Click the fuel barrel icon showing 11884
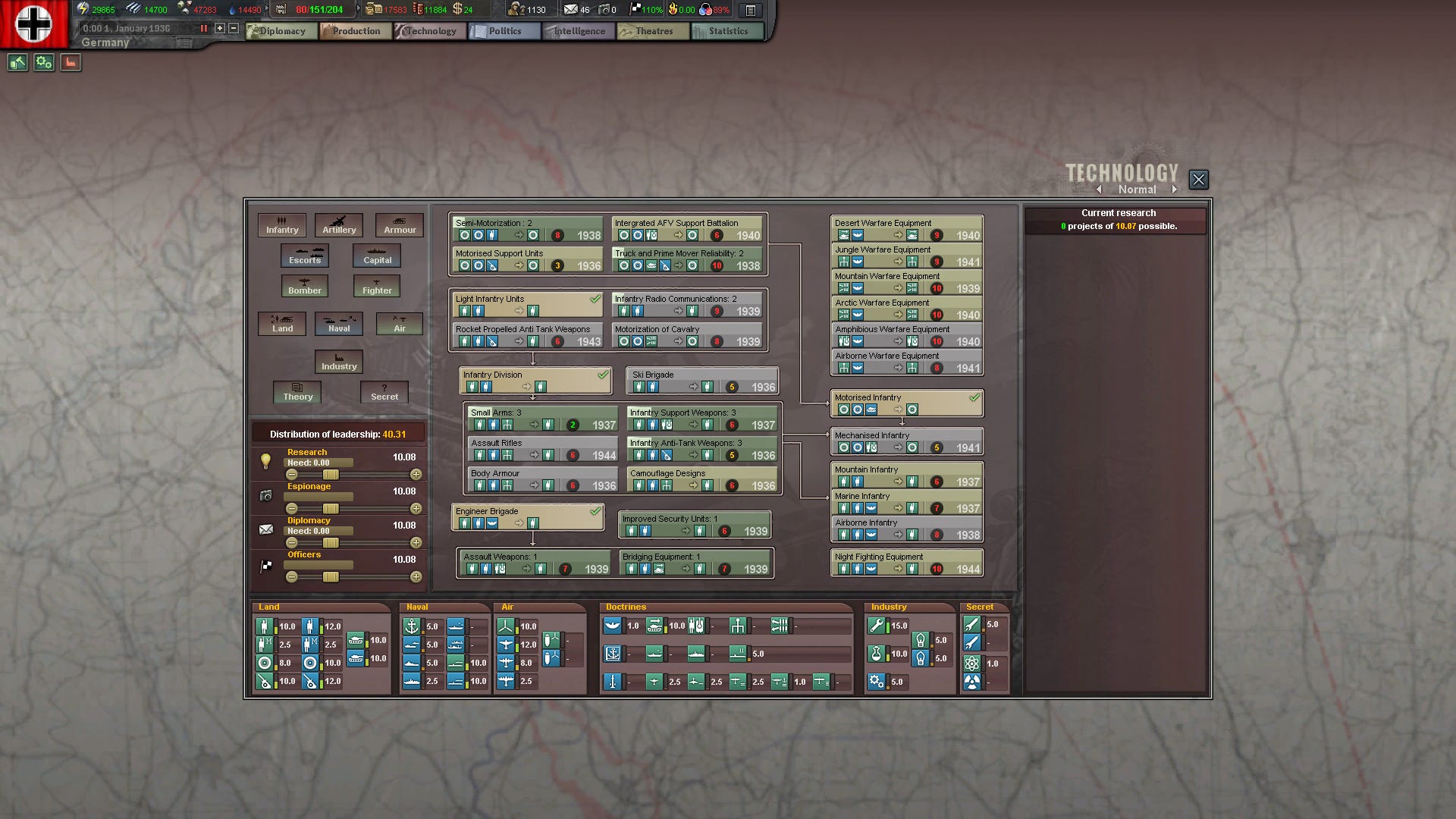Viewport: 1456px width, 819px height. (x=417, y=10)
